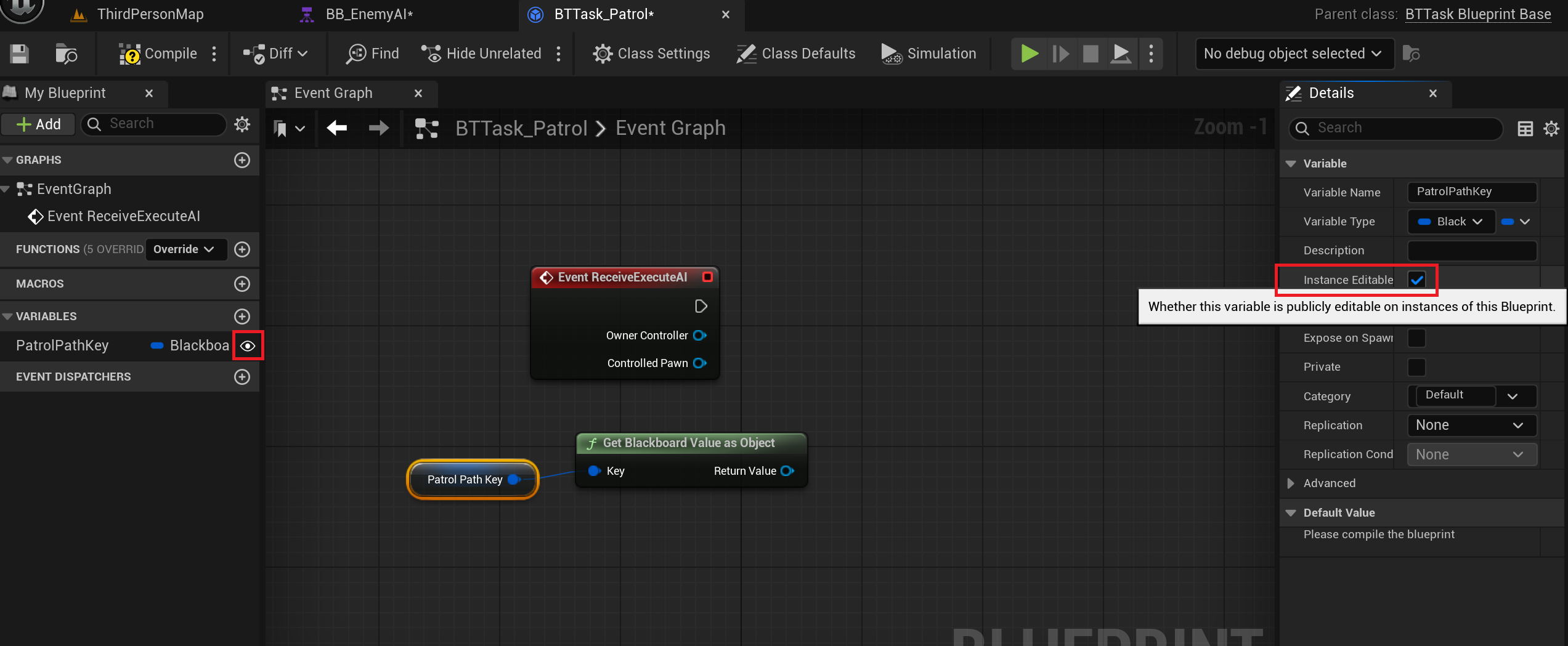The image size is (1568, 646).
Task: Click Add in My Blueprint panel
Action: 39,124
